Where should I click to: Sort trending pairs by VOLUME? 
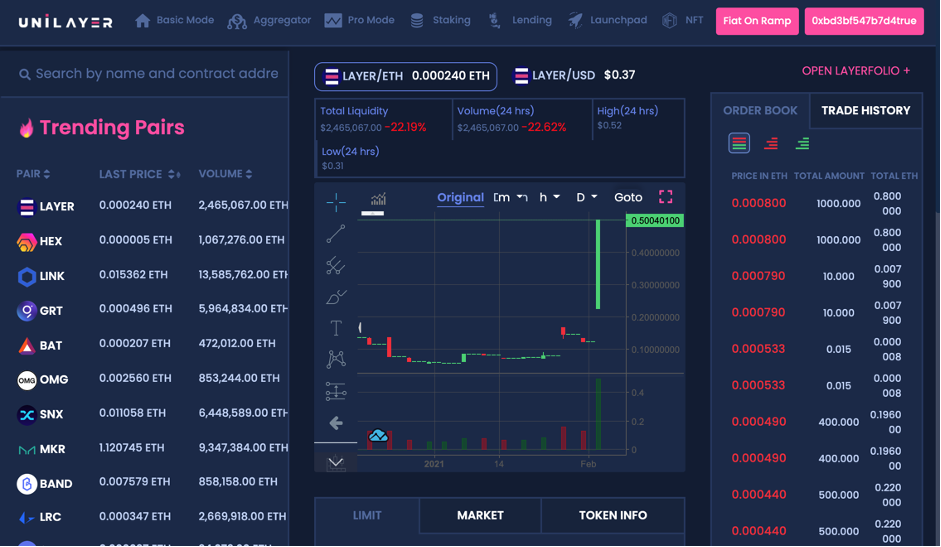coord(225,174)
